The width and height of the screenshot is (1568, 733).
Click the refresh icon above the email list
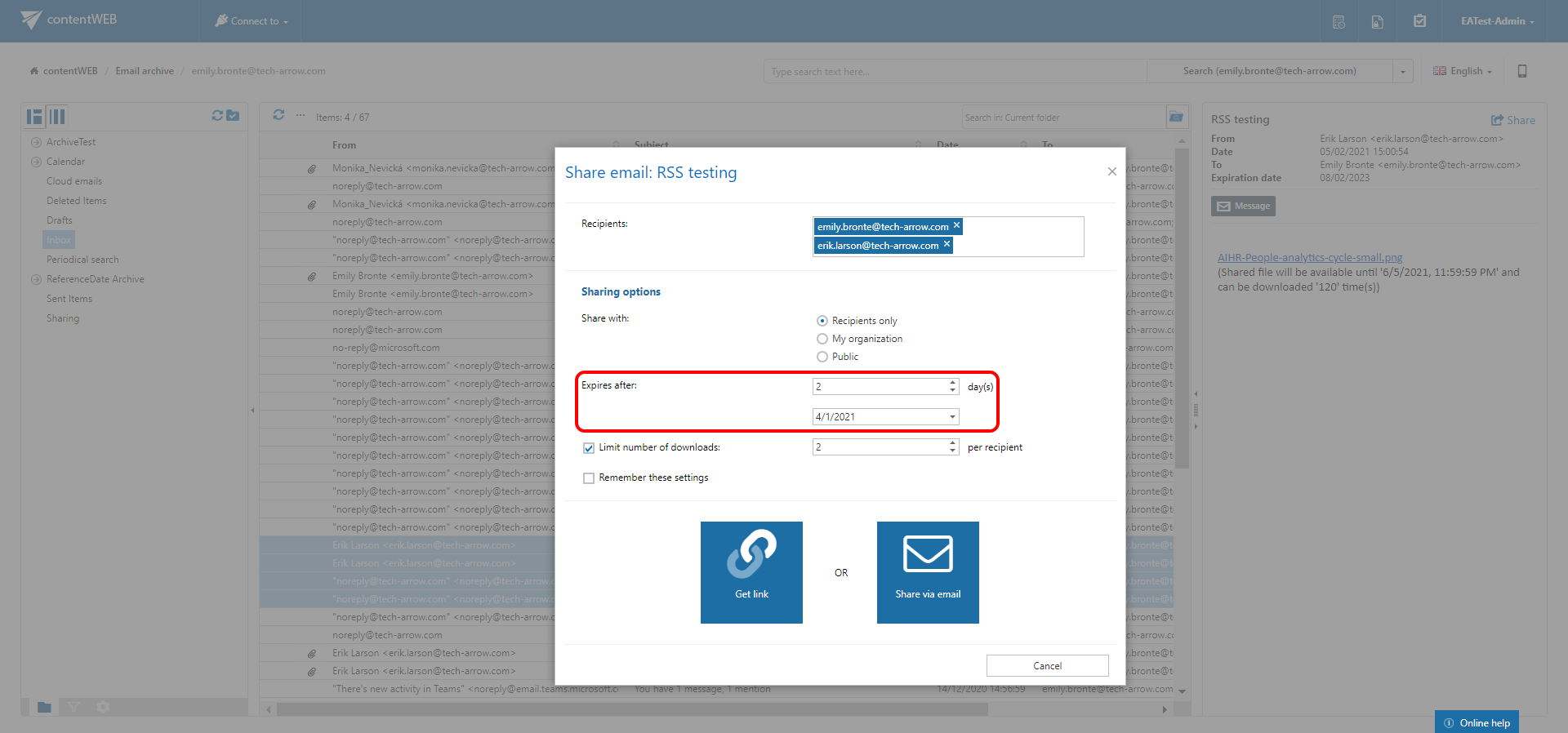(278, 116)
